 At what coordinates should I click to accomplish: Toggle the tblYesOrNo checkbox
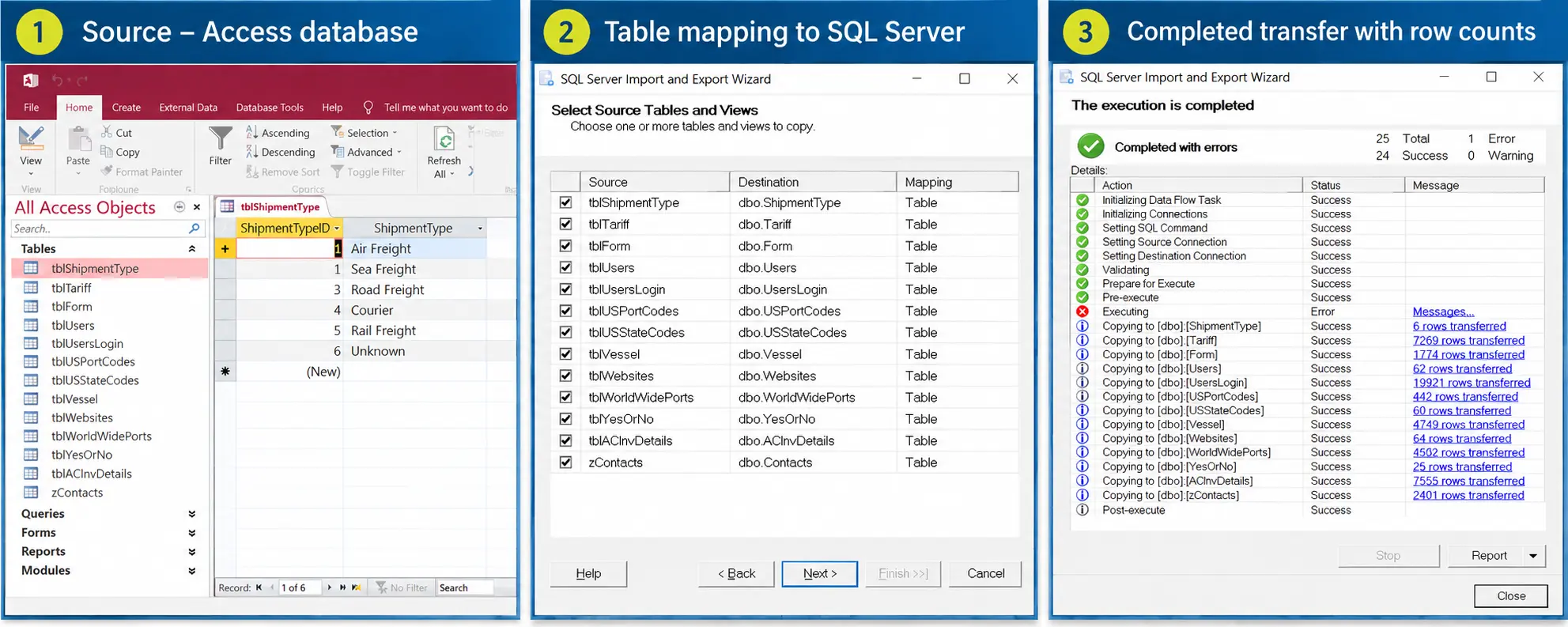point(565,418)
